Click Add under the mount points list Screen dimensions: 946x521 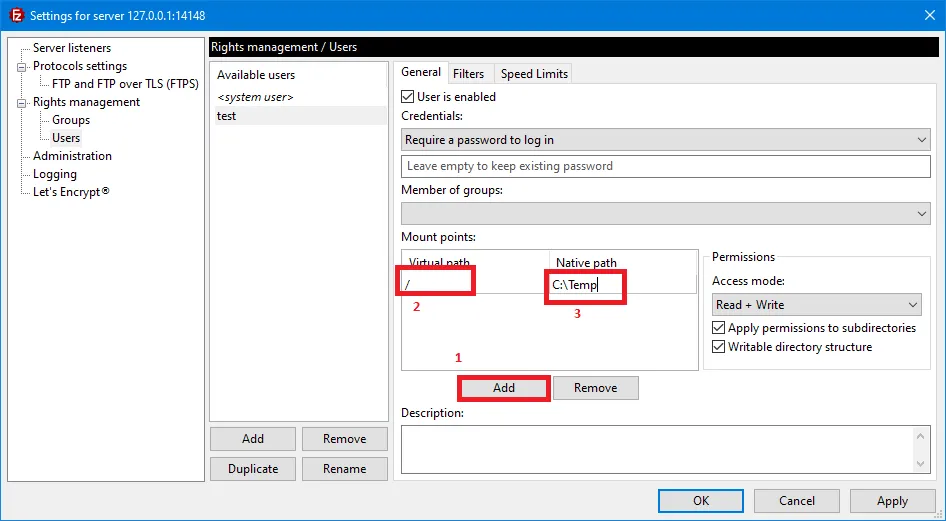pos(504,388)
